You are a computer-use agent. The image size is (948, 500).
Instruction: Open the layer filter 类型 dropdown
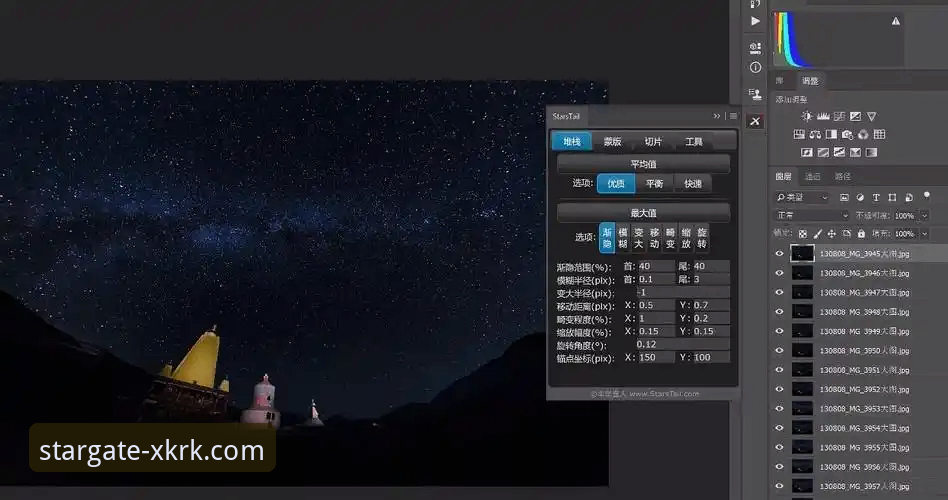tap(803, 197)
